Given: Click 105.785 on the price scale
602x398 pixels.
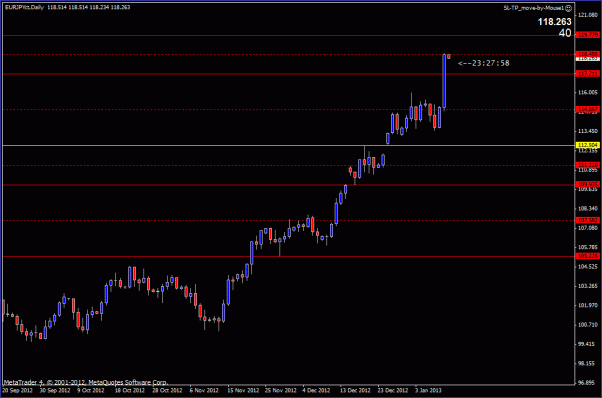Looking at the screenshot, I should (x=588, y=247).
